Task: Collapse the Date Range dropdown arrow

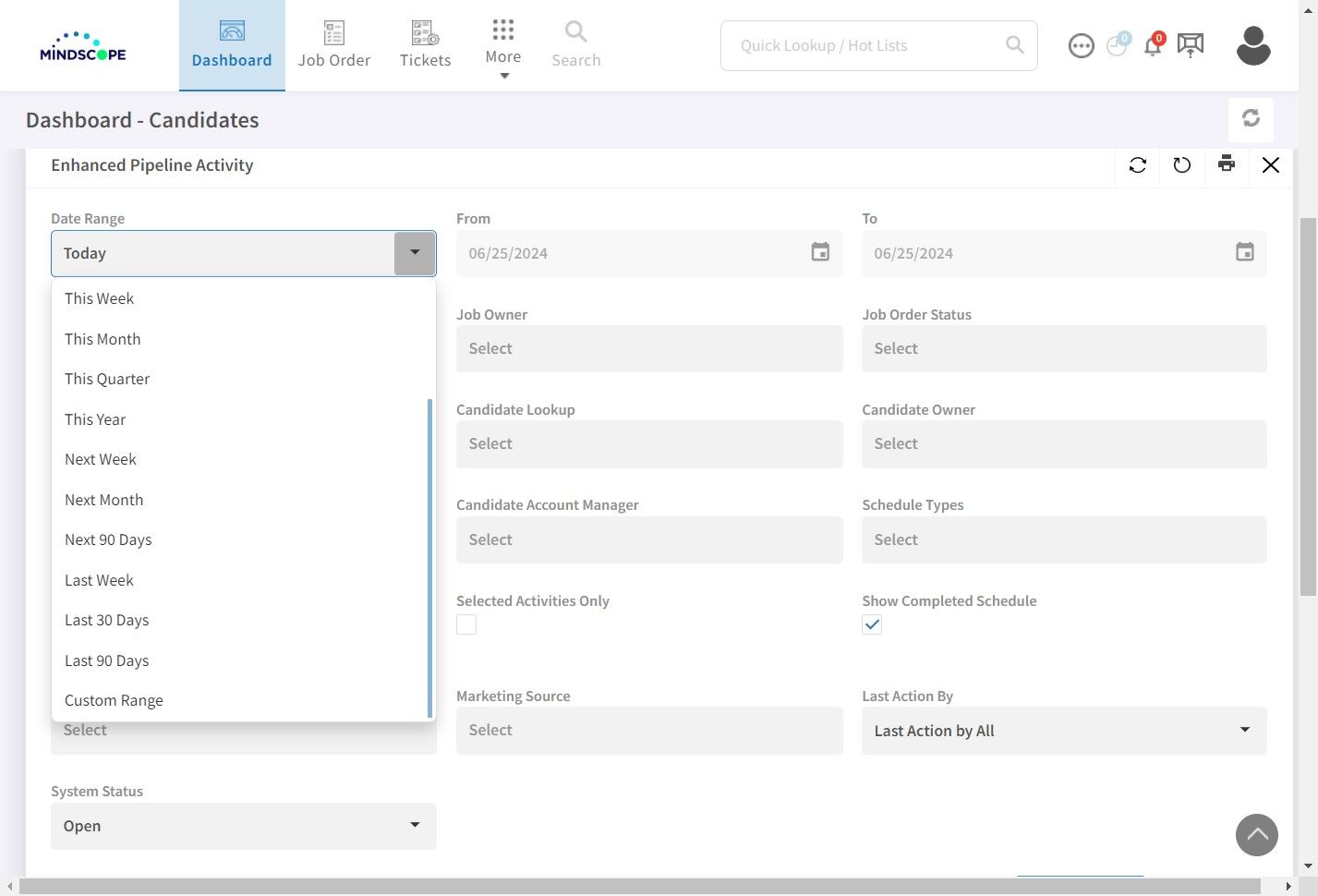Action: click(x=415, y=253)
